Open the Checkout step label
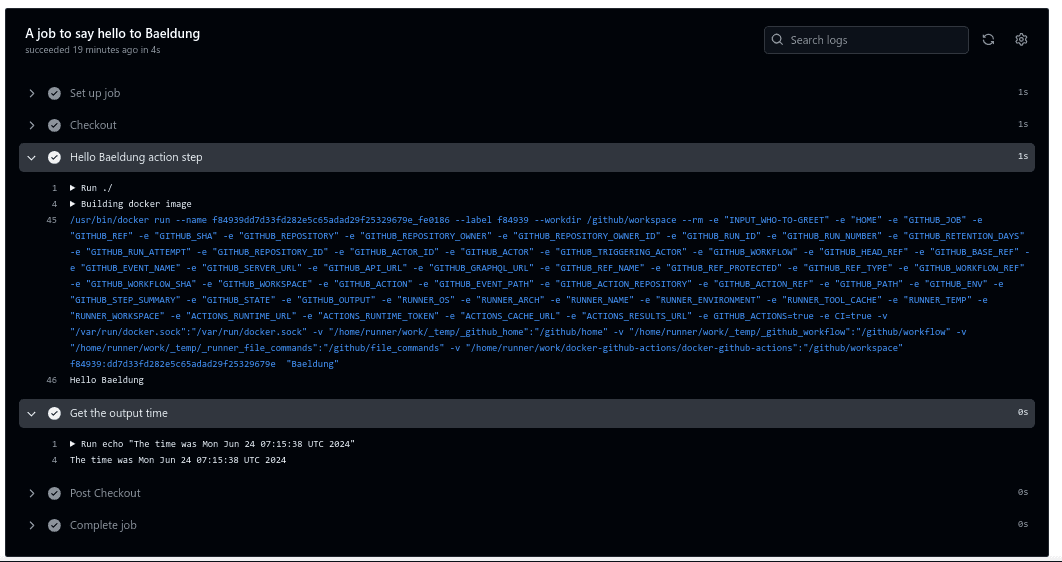The height and width of the screenshot is (562, 1062). [93, 125]
